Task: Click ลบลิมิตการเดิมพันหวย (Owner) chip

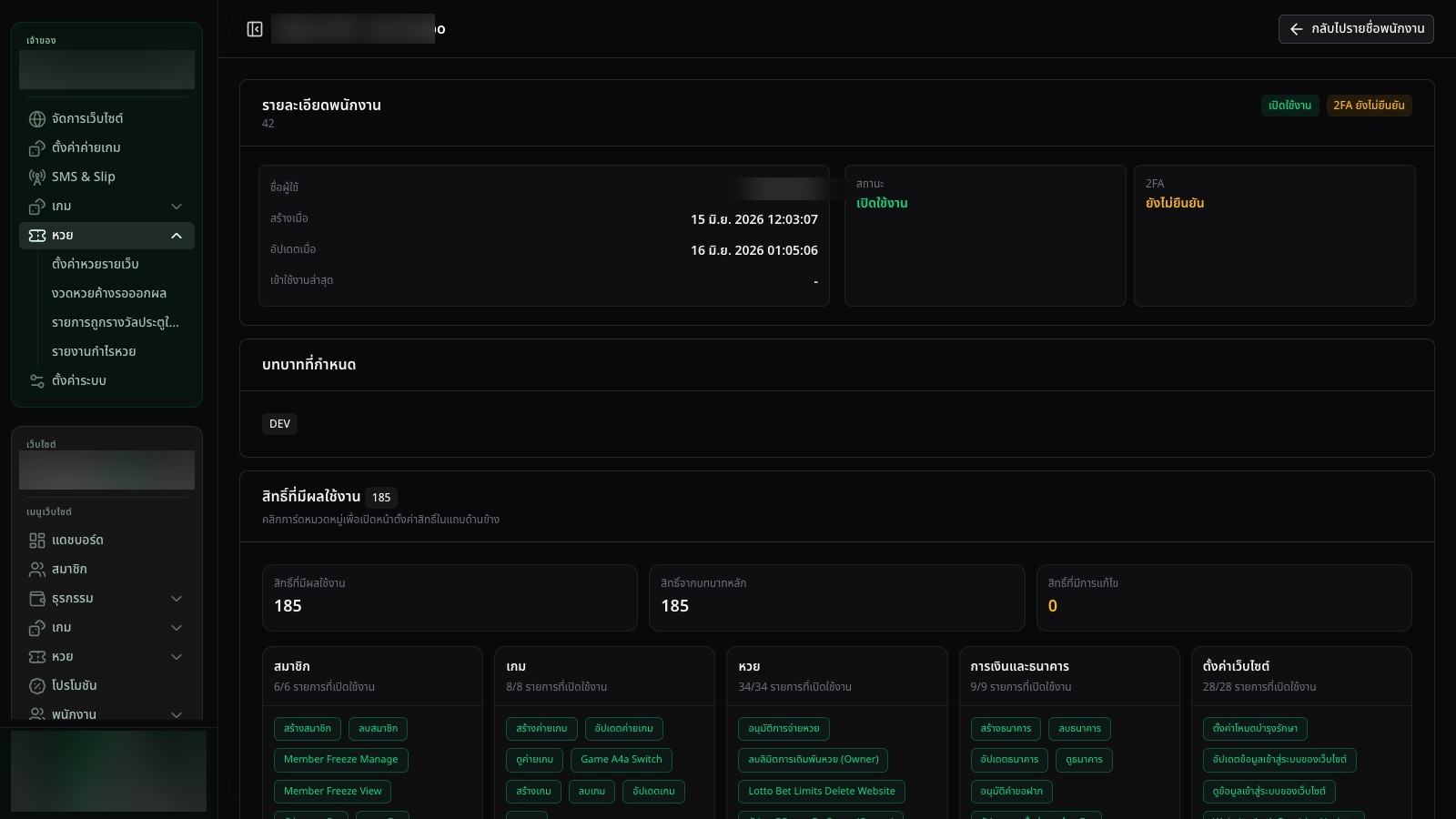Action: 813,760
